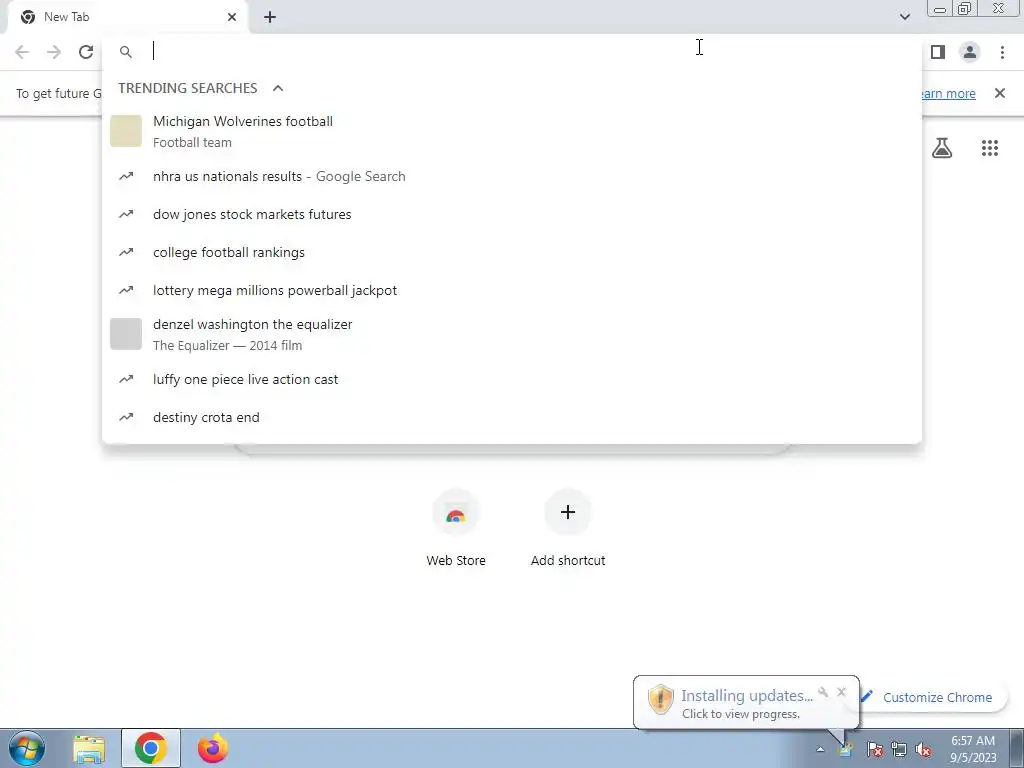Open the clock showing 6:57 AM
The image size is (1024, 768).
pyautogui.click(x=972, y=749)
